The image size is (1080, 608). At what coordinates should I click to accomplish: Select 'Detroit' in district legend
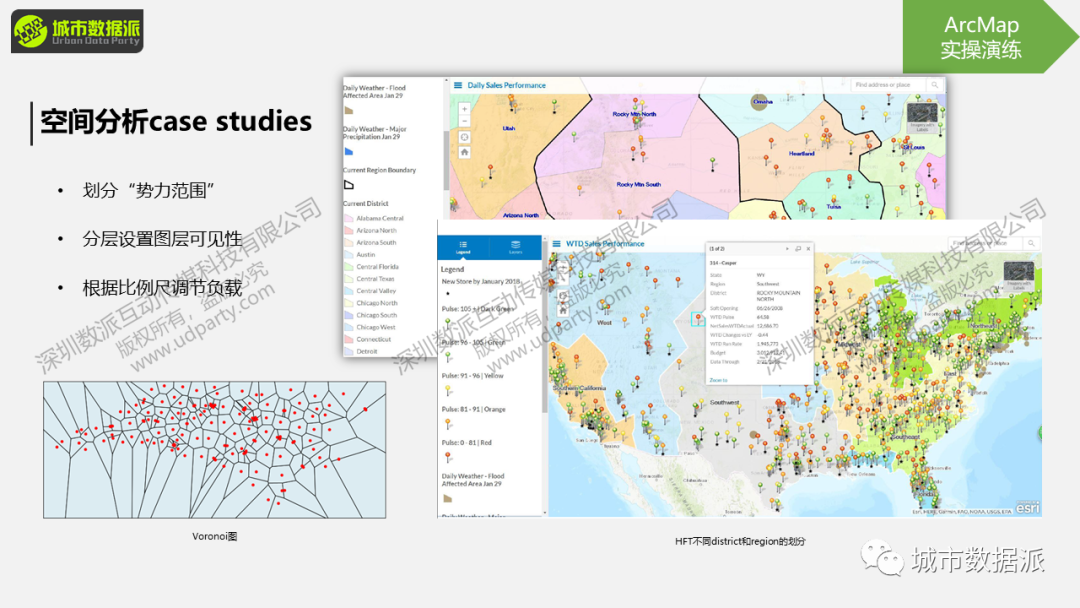click(366, 351)
